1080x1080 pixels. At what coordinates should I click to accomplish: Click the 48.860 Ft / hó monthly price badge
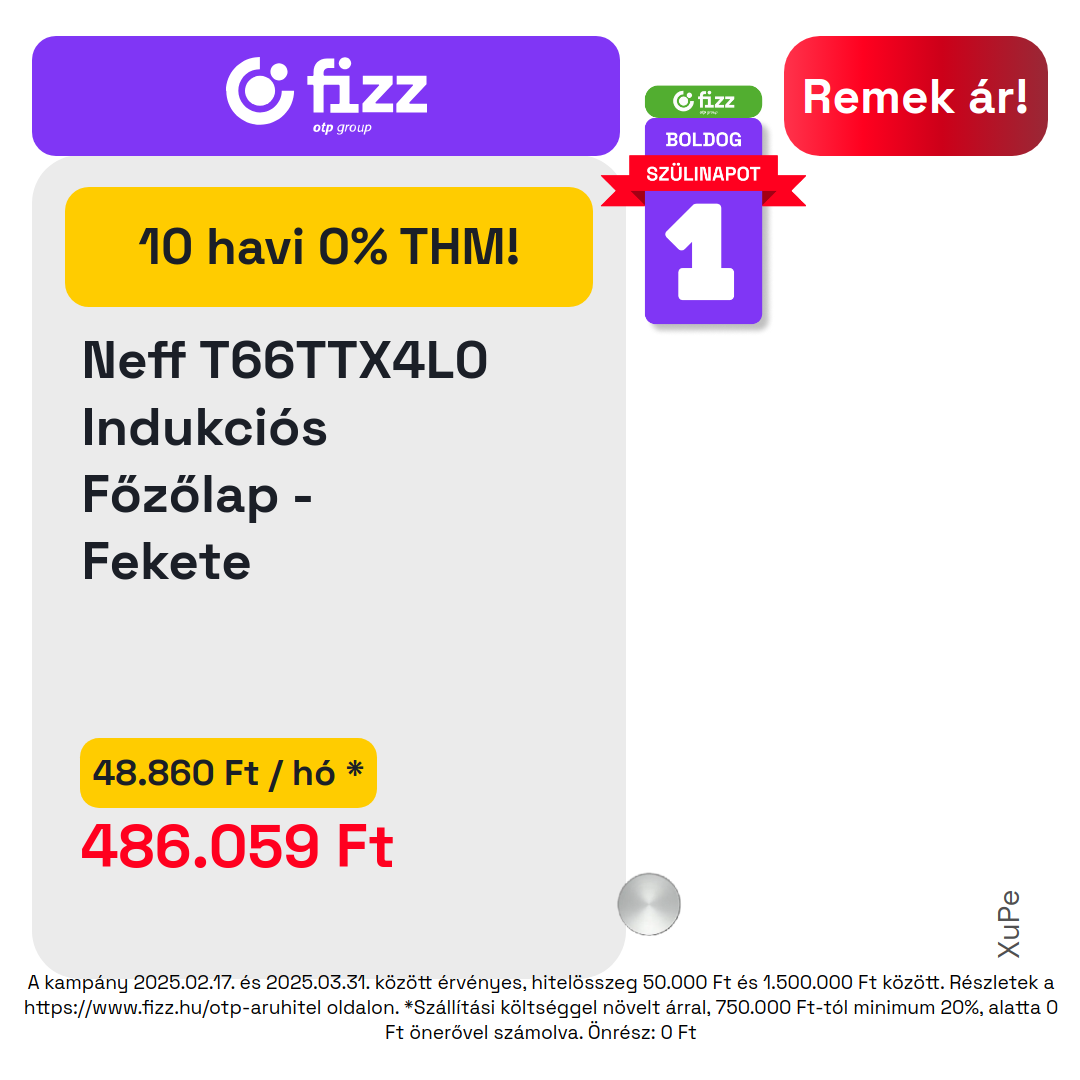(228, 773)
